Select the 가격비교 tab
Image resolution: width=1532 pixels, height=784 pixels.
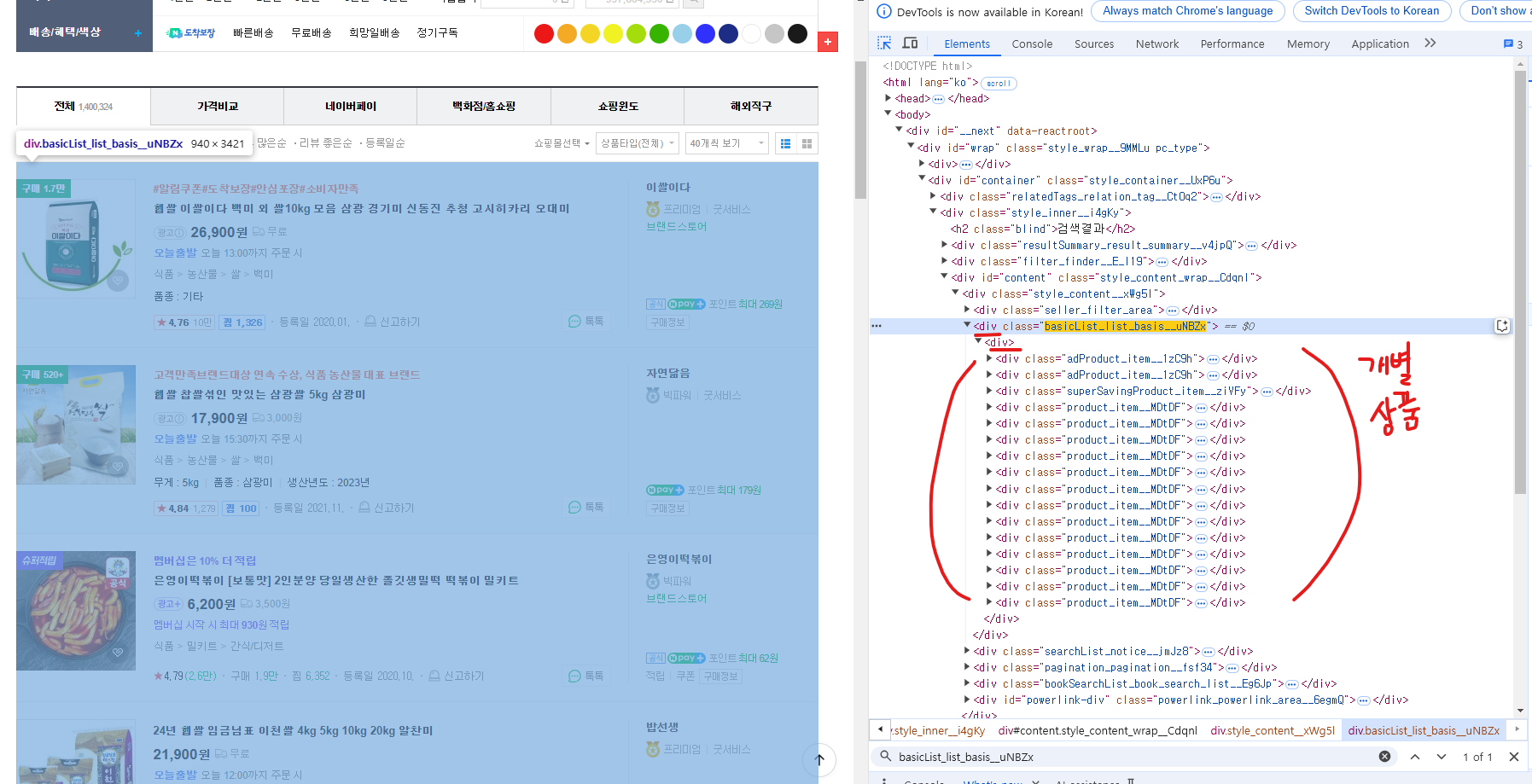pyautogui.click(x=218, y=107)
